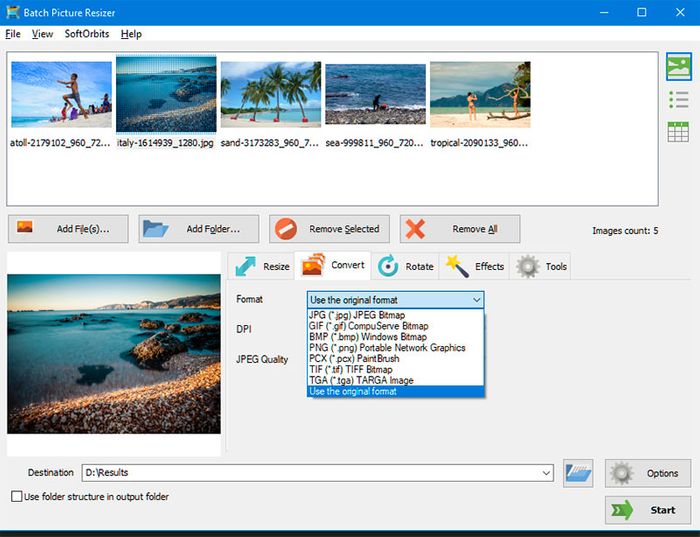
Task: Click the Add File(s) button
Action: [67, 229]
